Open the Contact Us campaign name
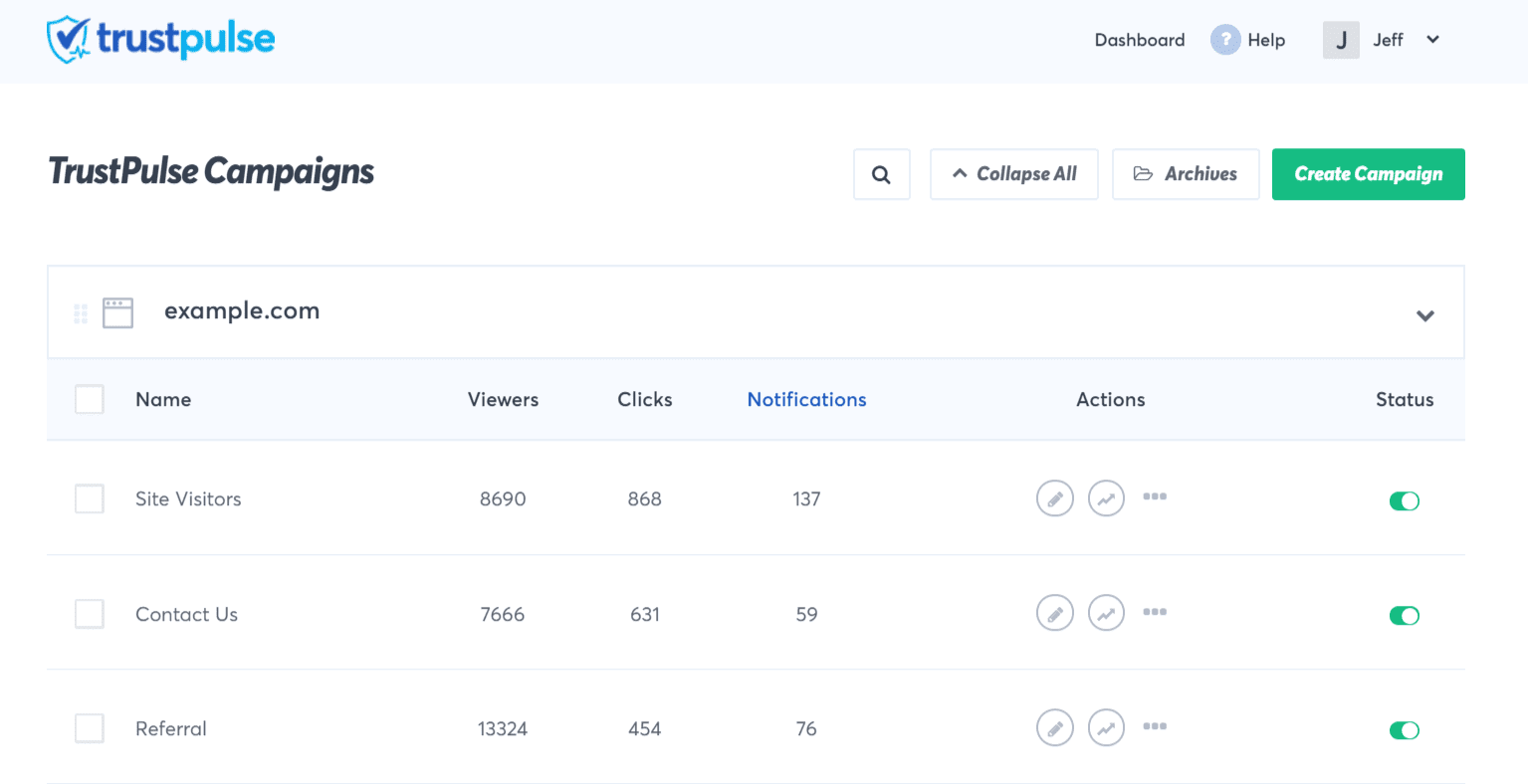 pos(186,614)
